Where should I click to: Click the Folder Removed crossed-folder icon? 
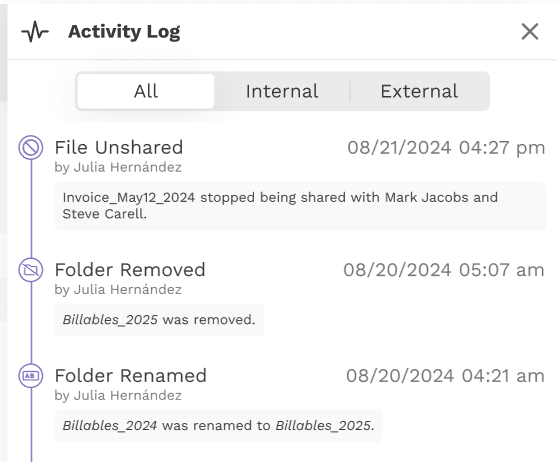pyautogui.click(x=31, y=270)
